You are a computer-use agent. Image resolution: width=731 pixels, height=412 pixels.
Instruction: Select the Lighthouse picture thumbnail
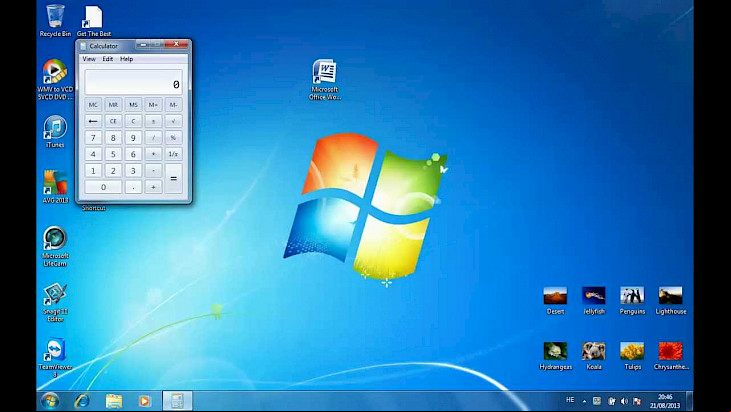point(670,301)
